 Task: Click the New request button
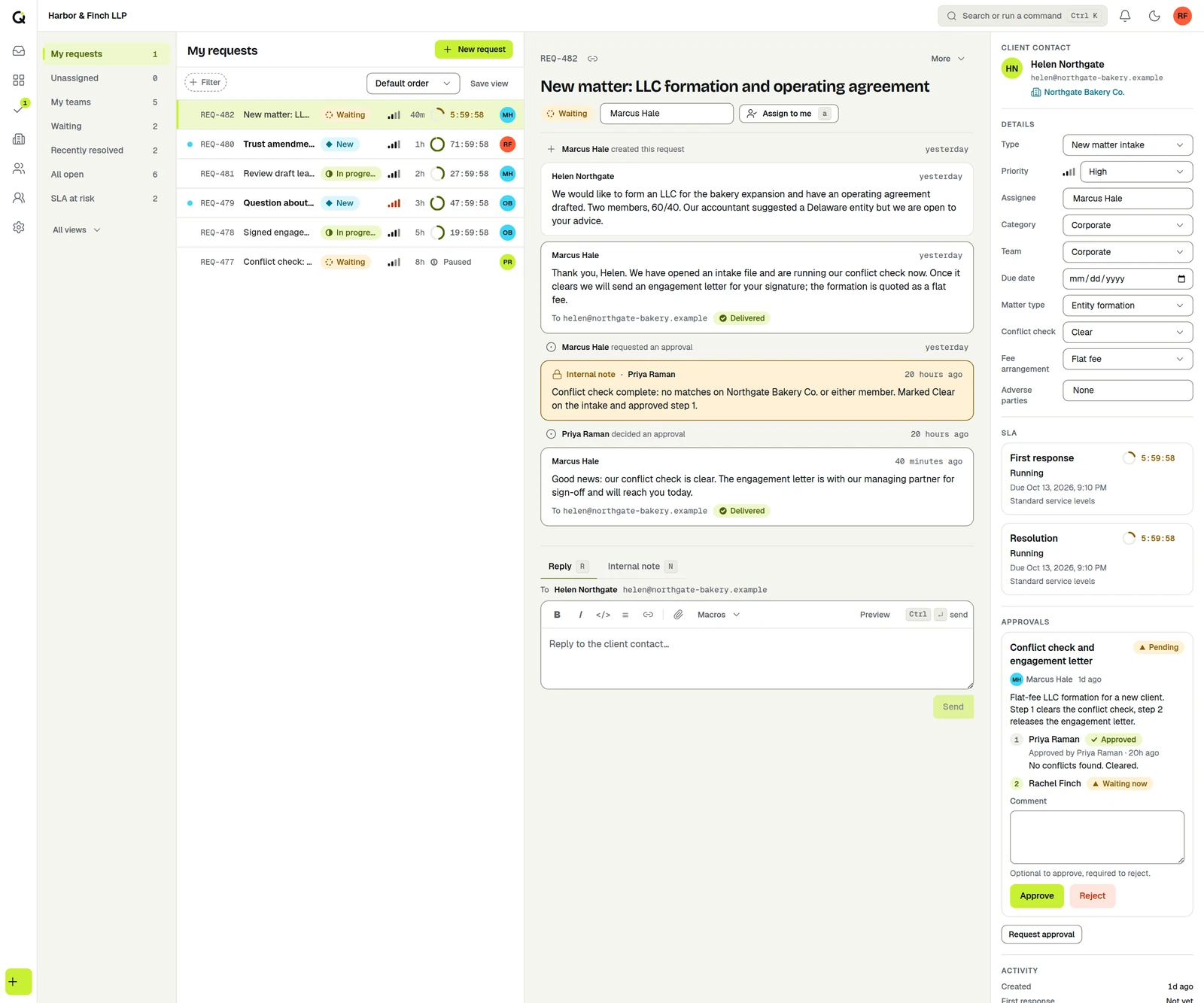(474, 50)
